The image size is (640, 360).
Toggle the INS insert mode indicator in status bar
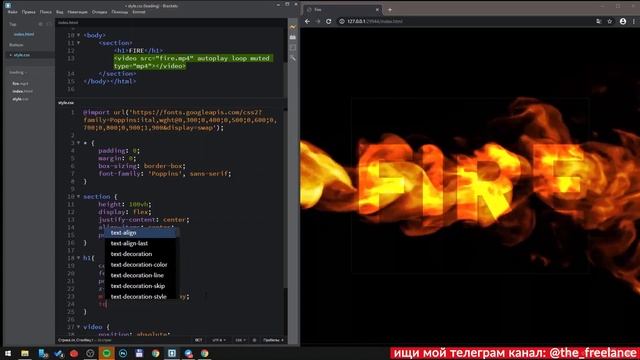point(198,340)
